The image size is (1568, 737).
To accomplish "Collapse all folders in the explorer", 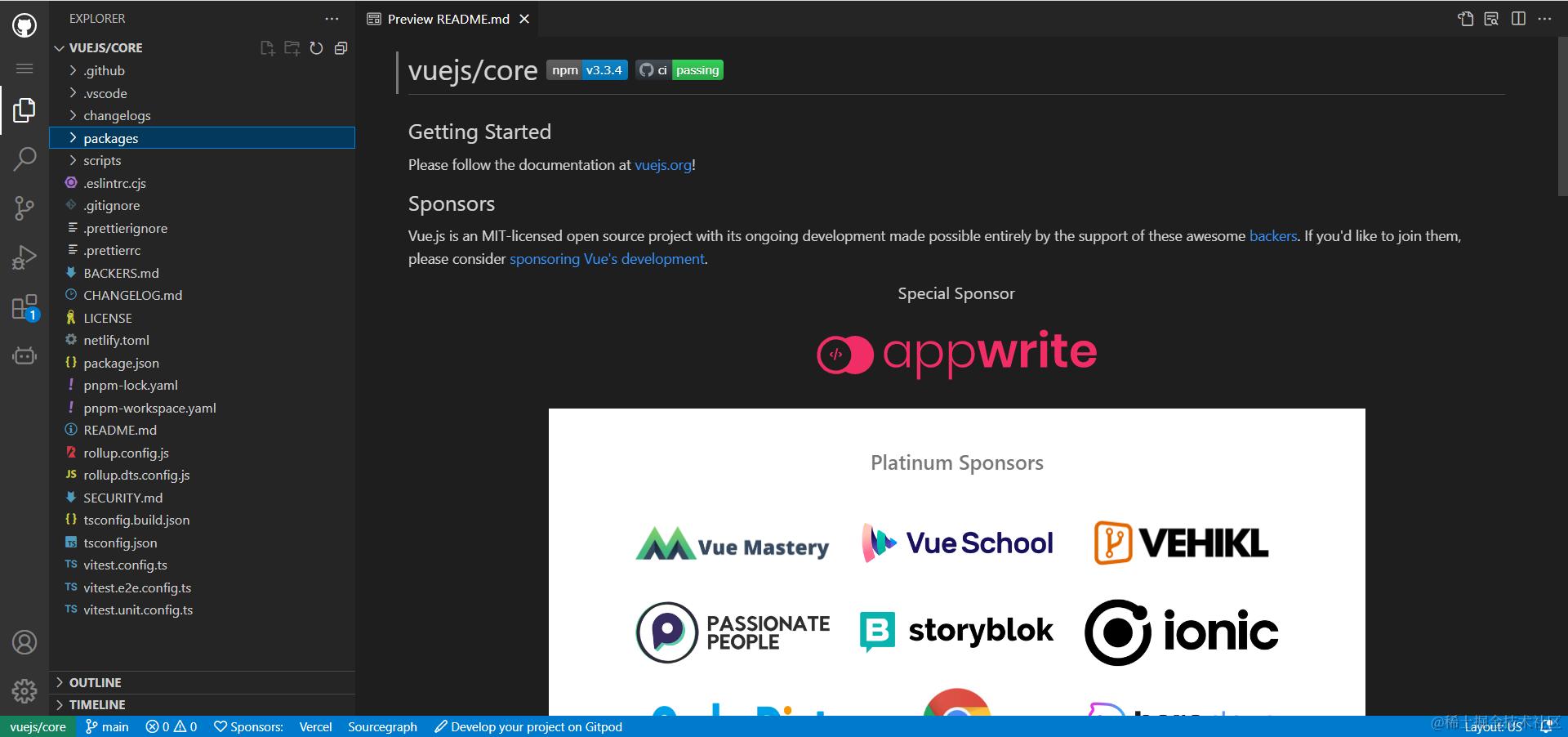I will (341, 48).
